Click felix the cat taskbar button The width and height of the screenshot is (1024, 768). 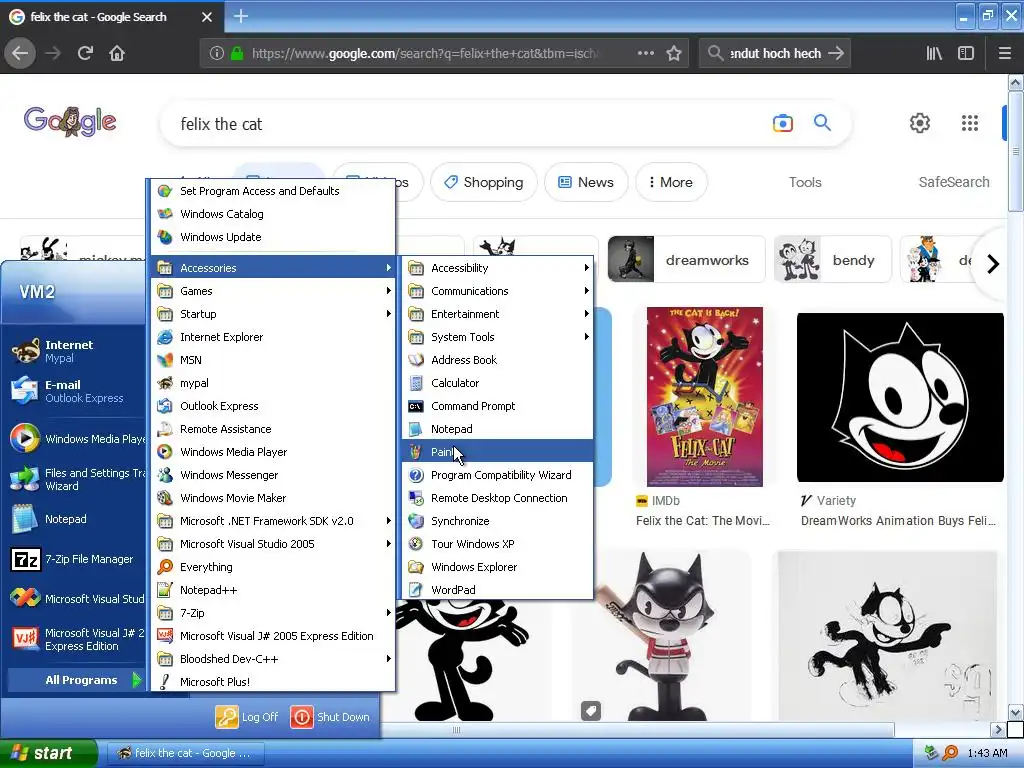click(x=185, y=753)
